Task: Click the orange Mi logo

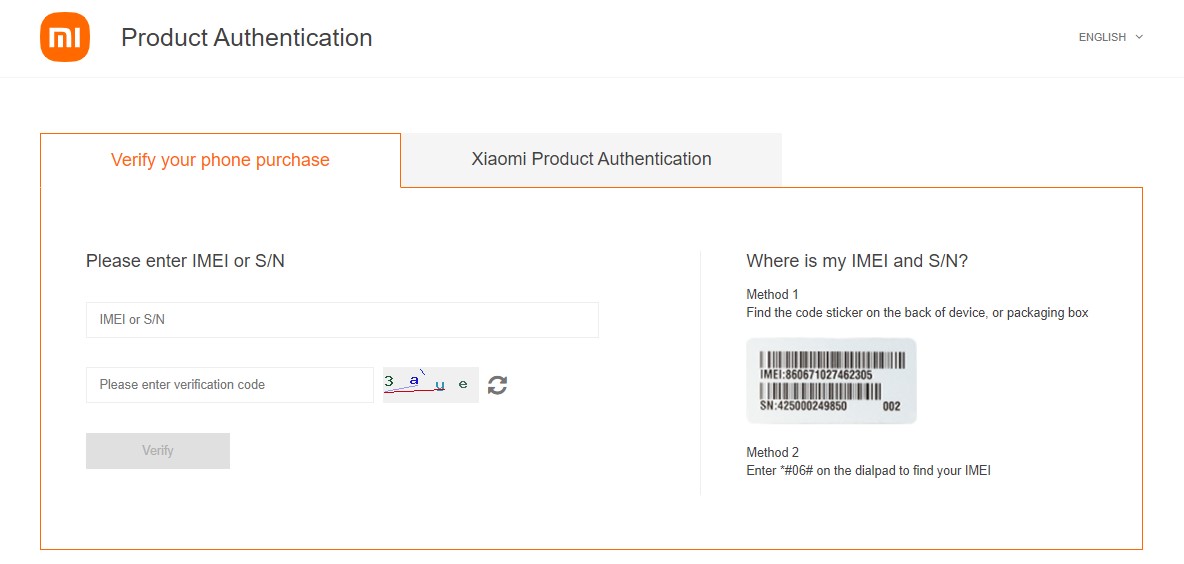Action: pos(65,37)
